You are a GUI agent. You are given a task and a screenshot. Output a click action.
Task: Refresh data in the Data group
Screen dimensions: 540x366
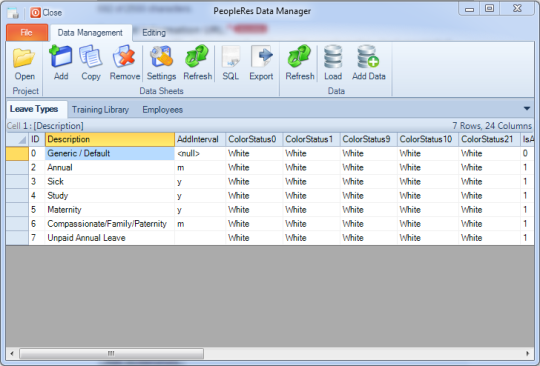(x=300, y=64)
